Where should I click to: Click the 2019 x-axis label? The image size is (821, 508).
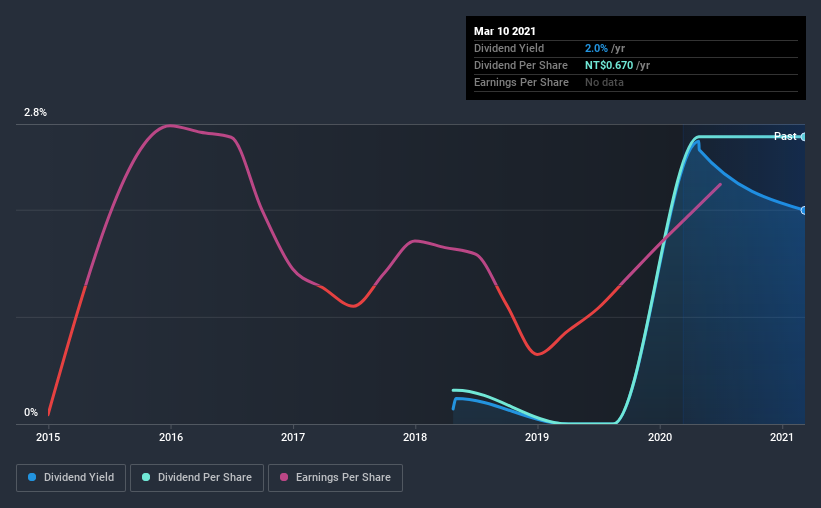coord(537,437)
